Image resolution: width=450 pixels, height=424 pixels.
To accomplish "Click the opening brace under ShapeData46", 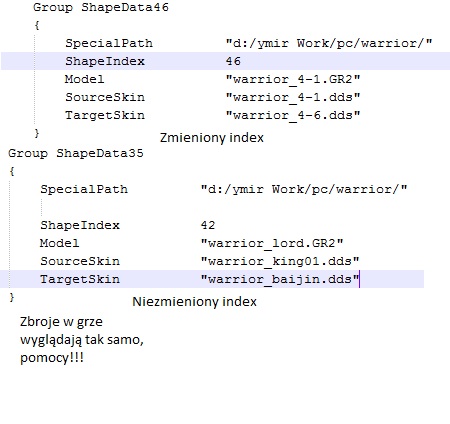I will pos(37,25).
